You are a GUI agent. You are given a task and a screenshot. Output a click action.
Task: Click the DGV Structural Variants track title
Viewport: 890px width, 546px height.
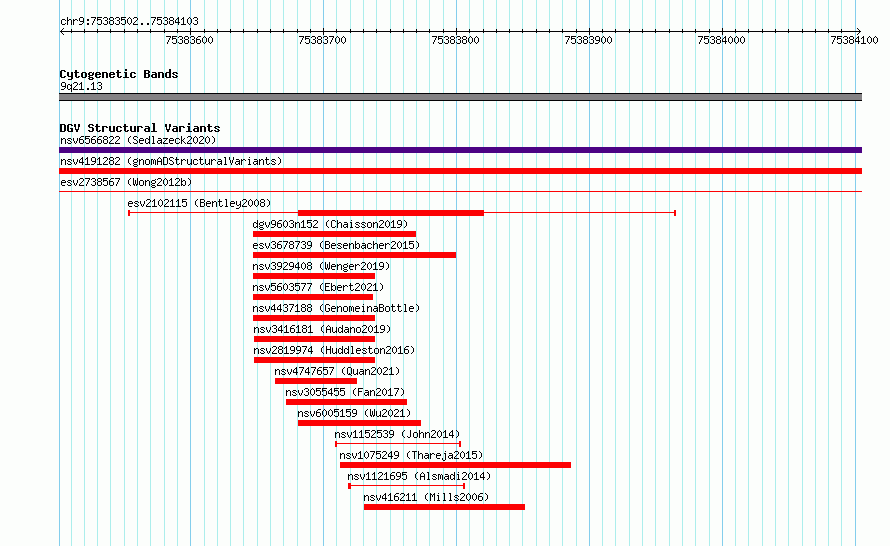(x=140, y=128)
